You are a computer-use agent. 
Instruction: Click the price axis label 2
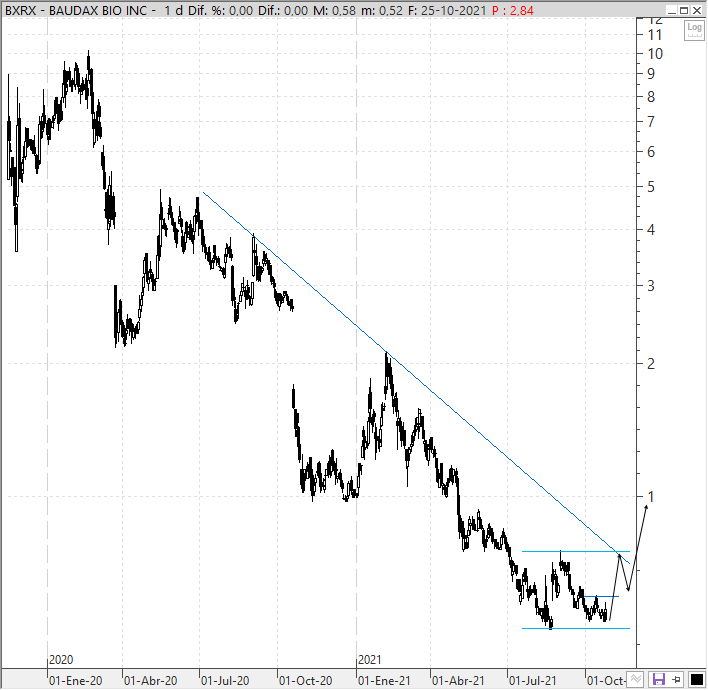pyautogui.click(x=651, y=364)
